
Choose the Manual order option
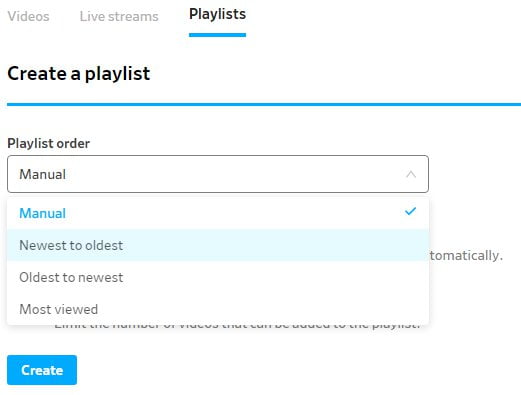point(218,213)
